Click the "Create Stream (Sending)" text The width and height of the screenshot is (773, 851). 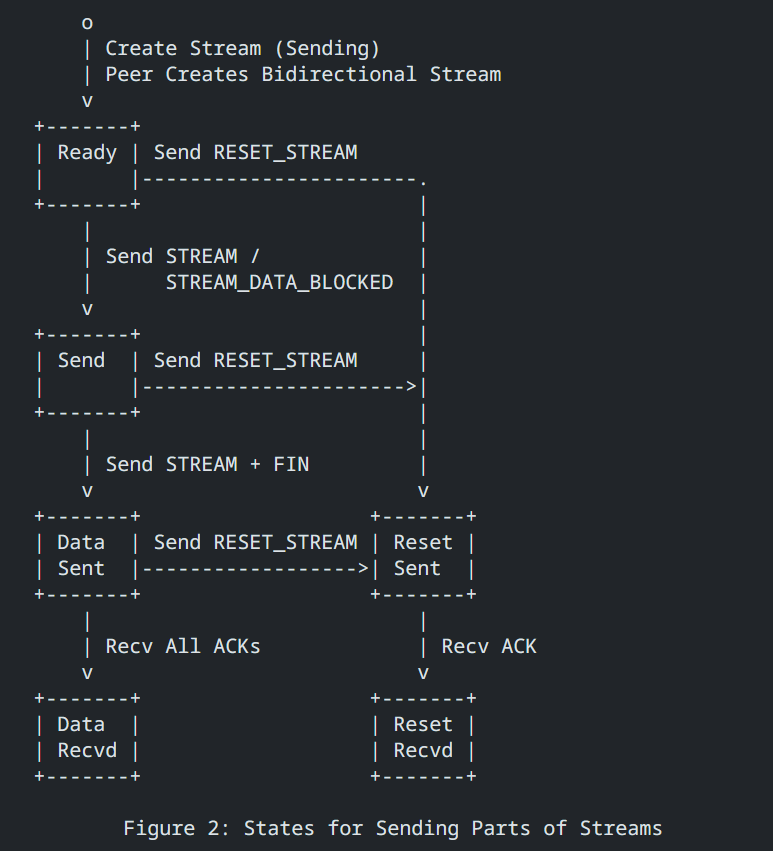point(242,48)
